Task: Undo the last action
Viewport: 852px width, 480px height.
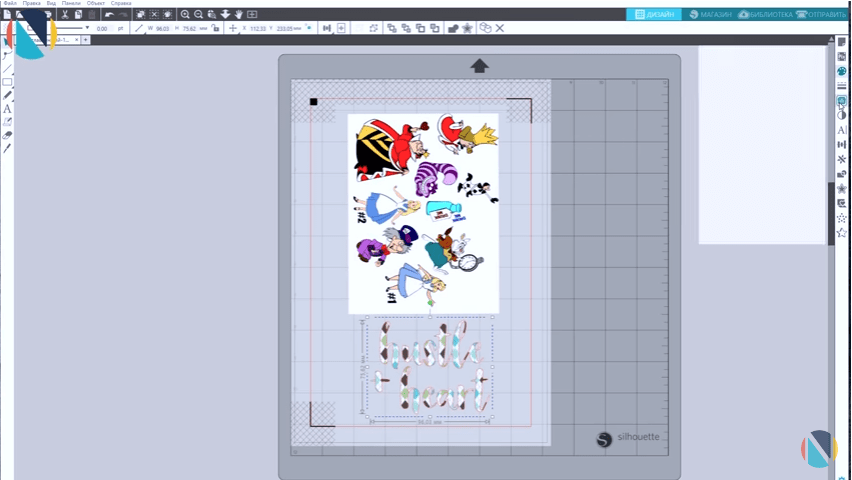Action: [x=109, y=15]
